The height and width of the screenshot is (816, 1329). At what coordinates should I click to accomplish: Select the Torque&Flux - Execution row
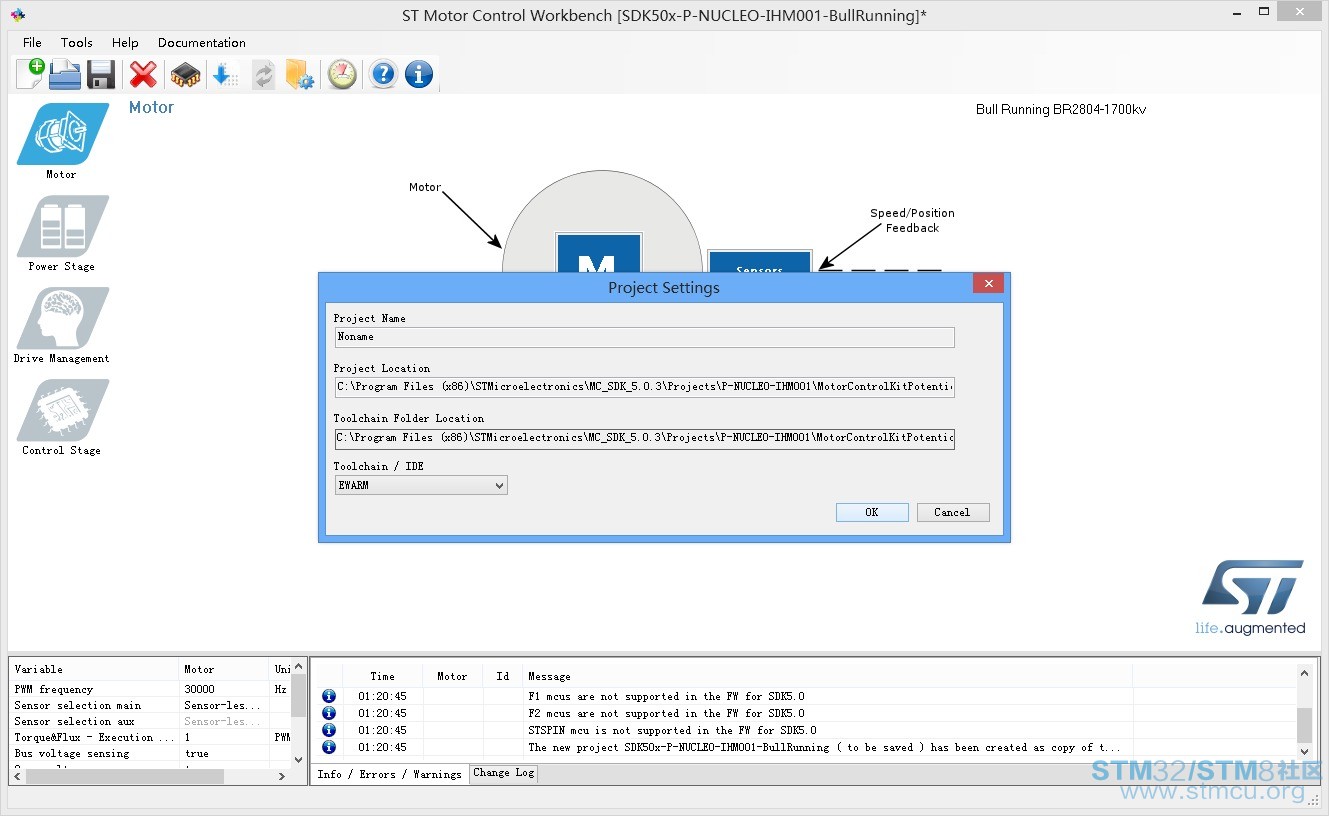click(150, 737)
